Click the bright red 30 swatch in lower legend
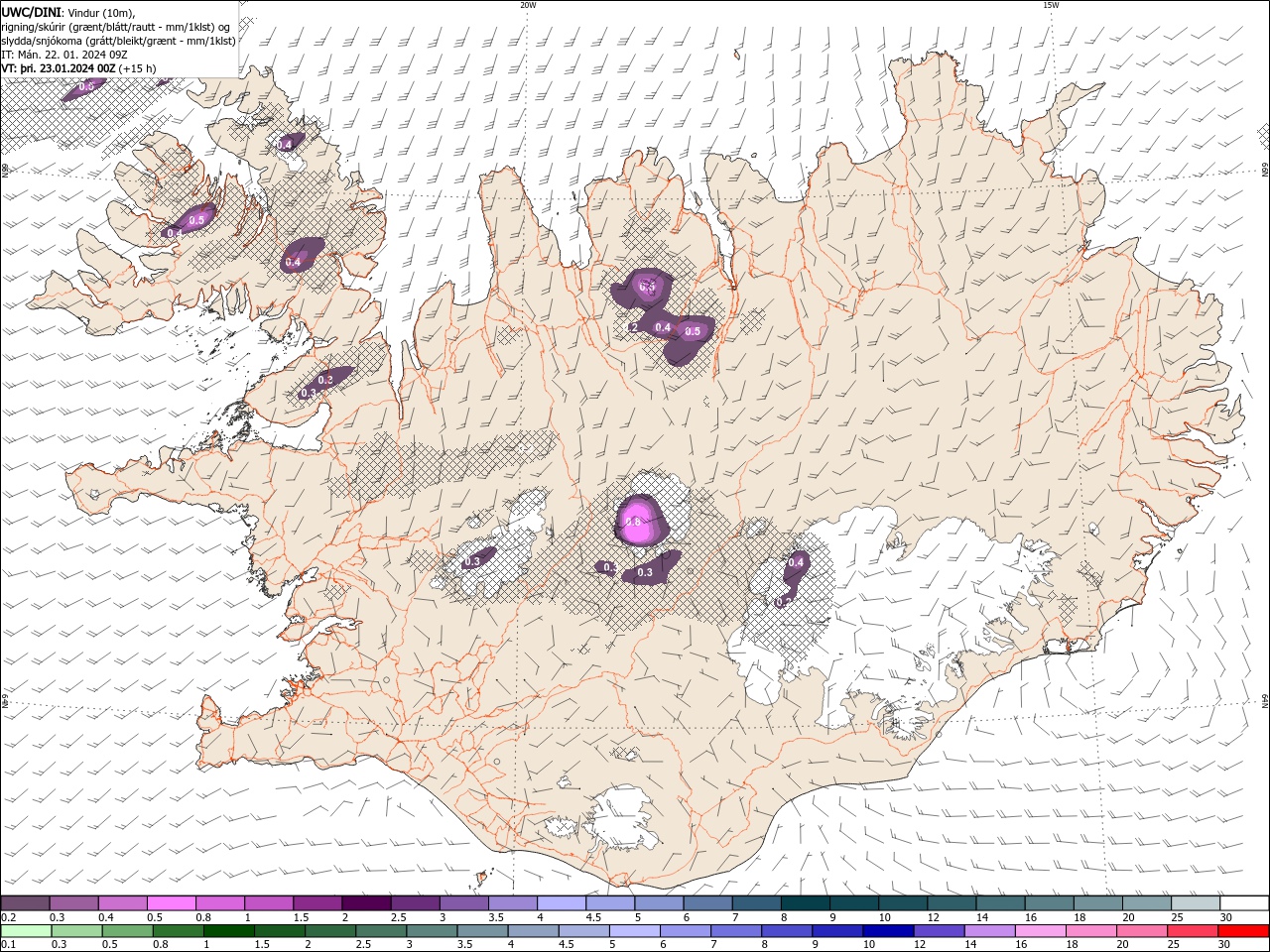1270x952 pixels. (1243, 931)
